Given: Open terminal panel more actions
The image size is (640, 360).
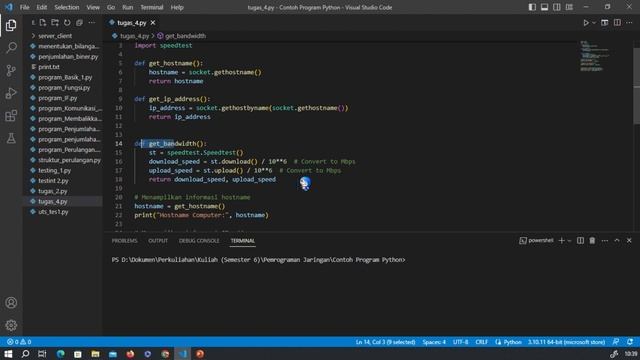Looking at the screenshot, I should point(604,240).
